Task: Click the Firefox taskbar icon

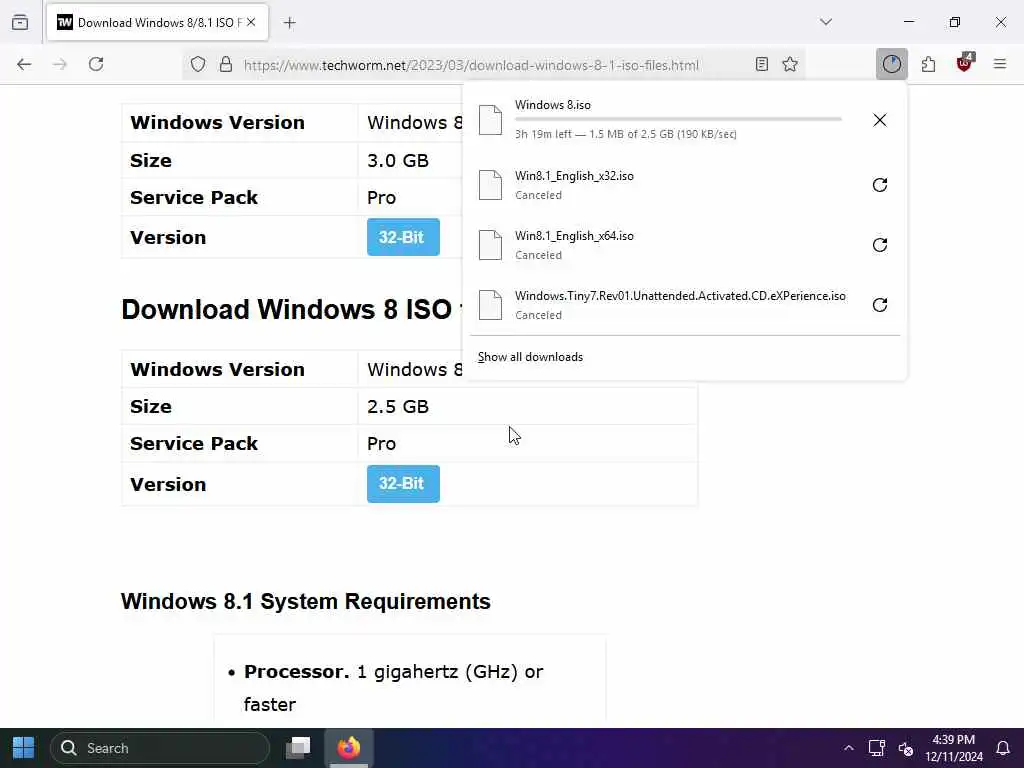Action: (x=349, y=748)
